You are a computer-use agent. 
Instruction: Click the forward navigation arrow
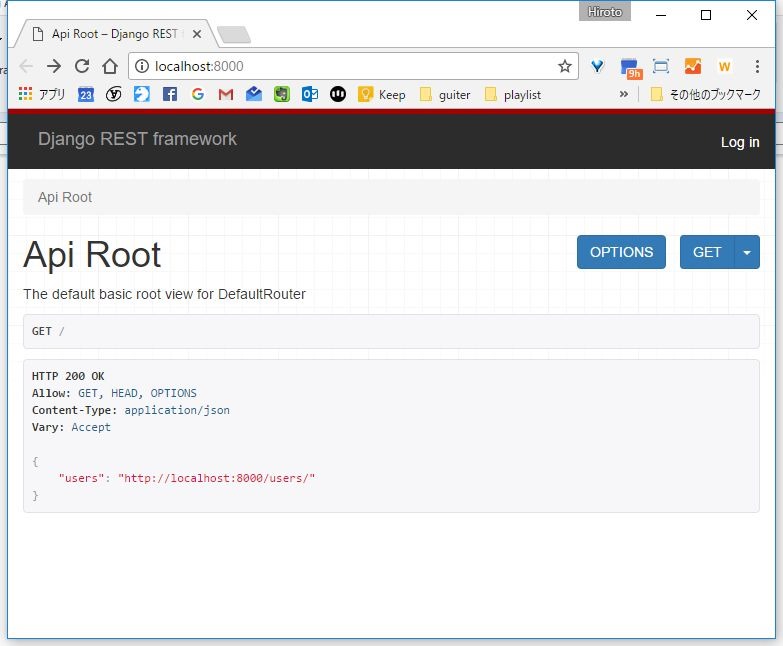pyautogui.click(x=54, y=66)
